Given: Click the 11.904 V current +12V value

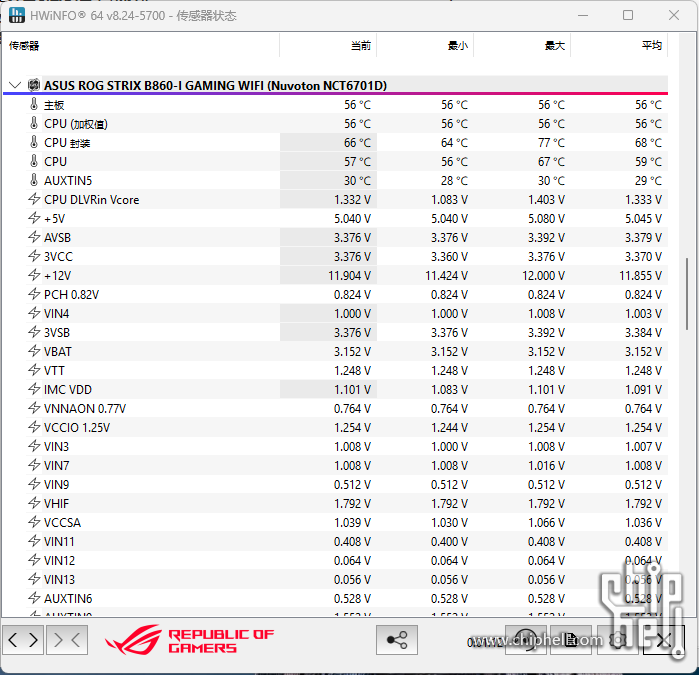Looking at the screenshot, I should 350,276.
